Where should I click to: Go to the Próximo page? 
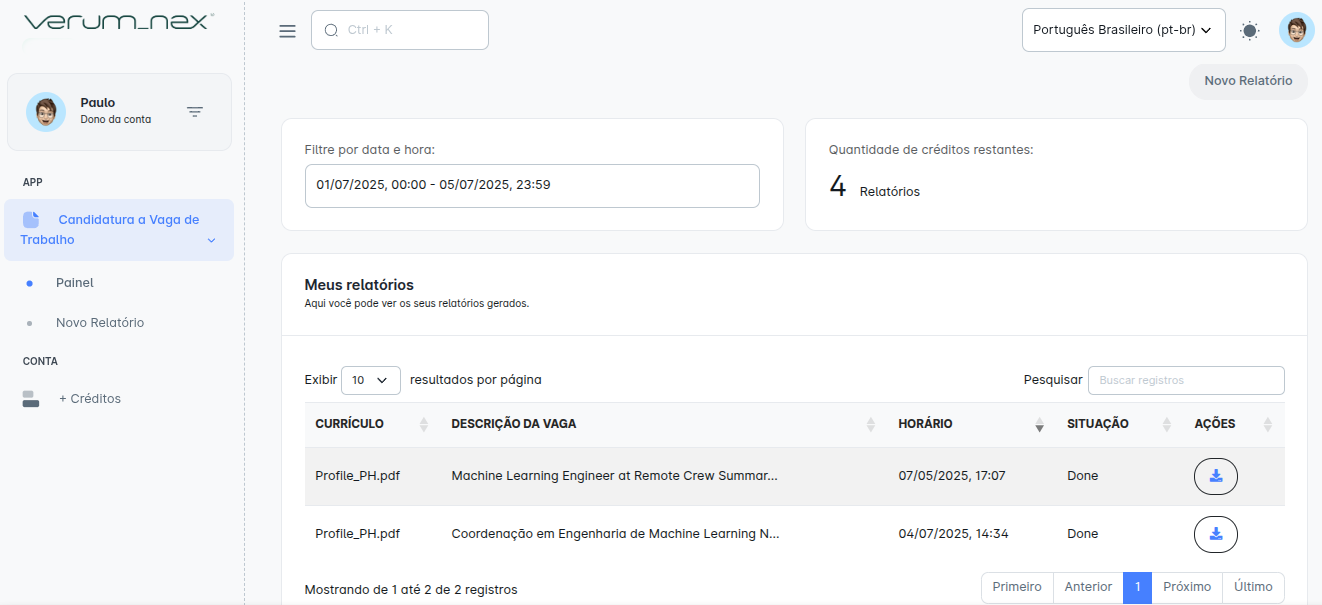(1186, 588)
